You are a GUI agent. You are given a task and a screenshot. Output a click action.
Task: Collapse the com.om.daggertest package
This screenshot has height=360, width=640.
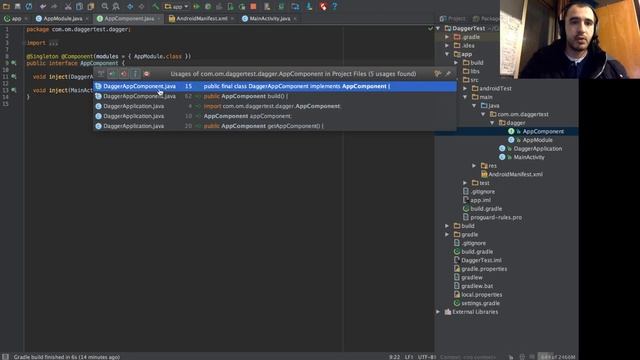[483, 114]
